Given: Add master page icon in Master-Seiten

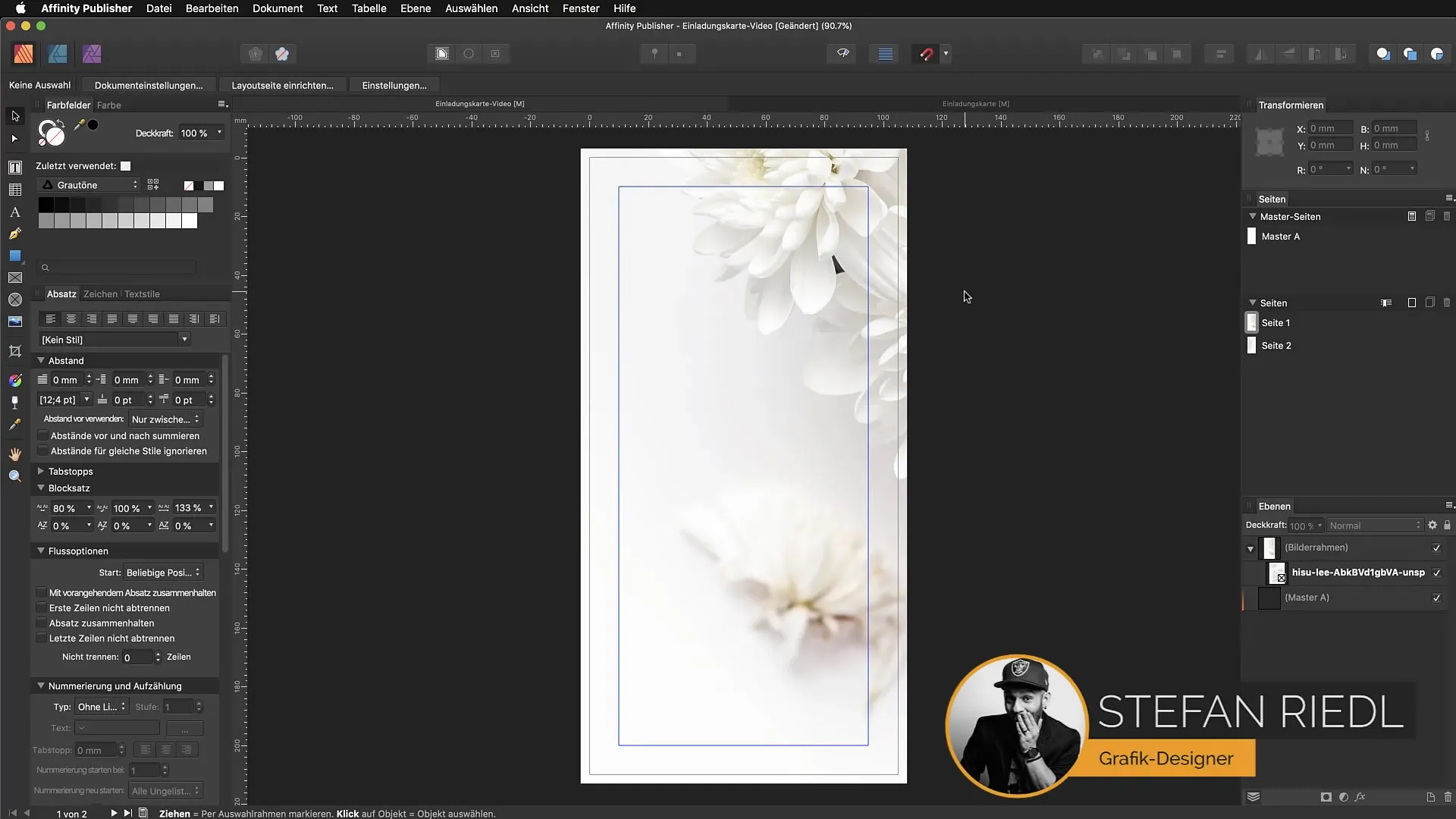Looking at the screenshot, I should (x=1412, y=216).
